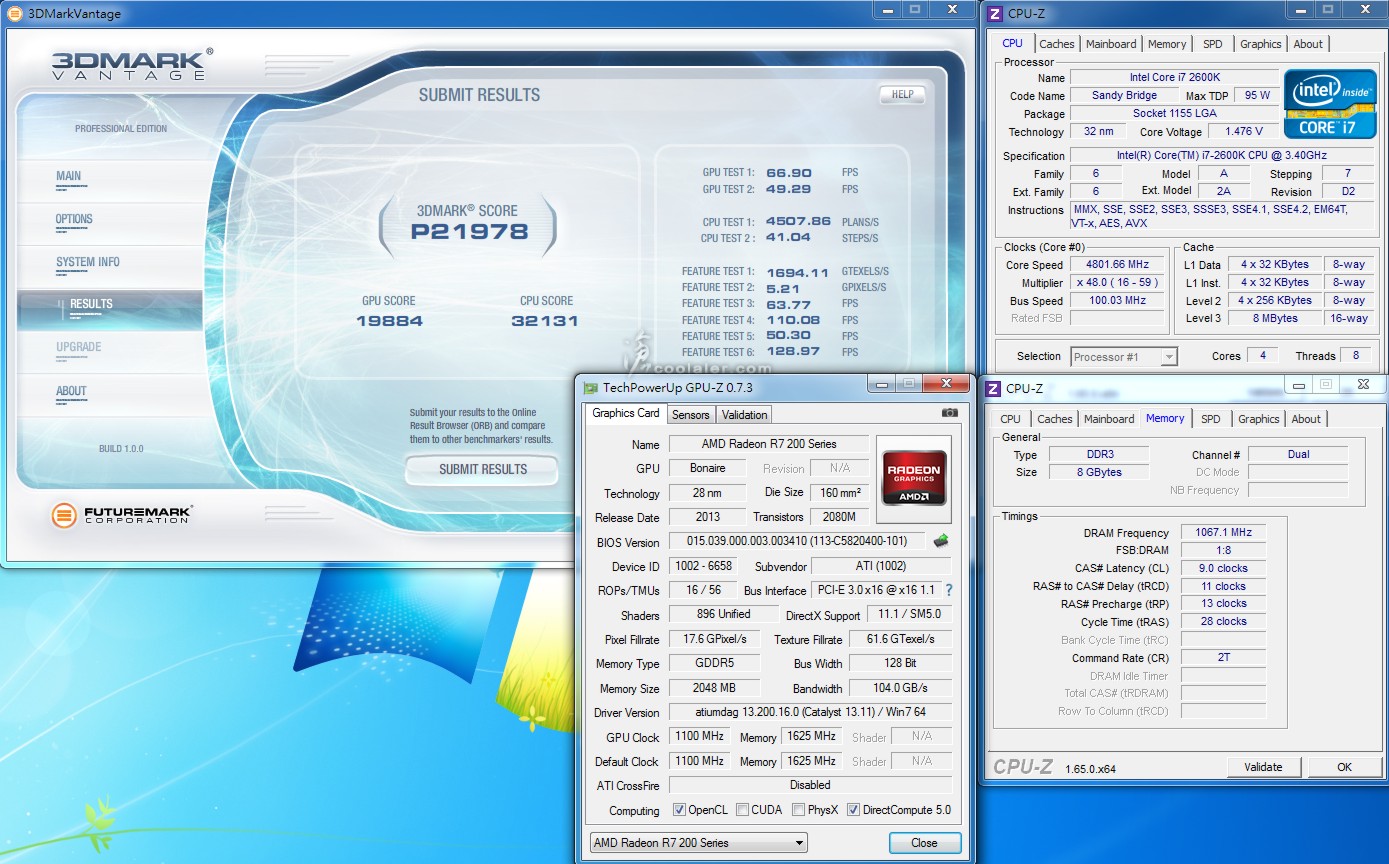Open CPU tab in lower CPU-Z window
1389x864 pixels.
[x=1010, y=419]
